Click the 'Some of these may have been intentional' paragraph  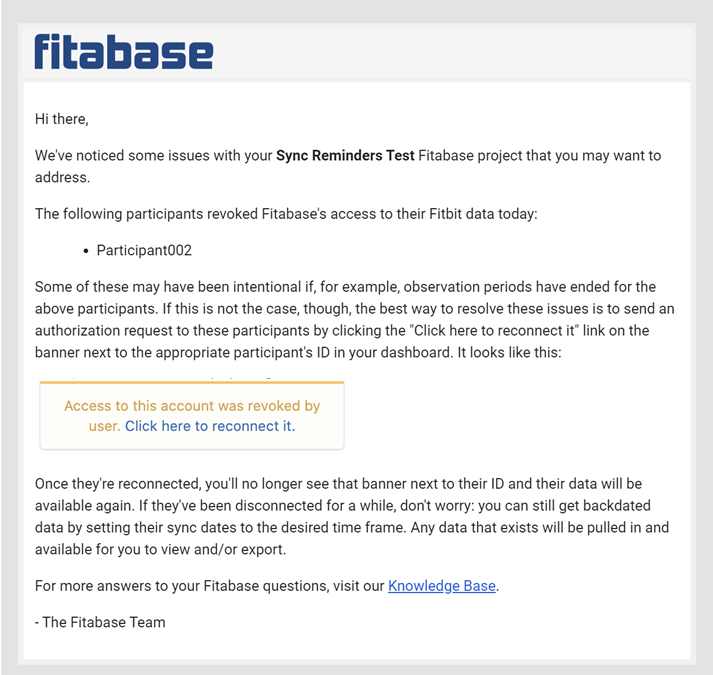355,319
